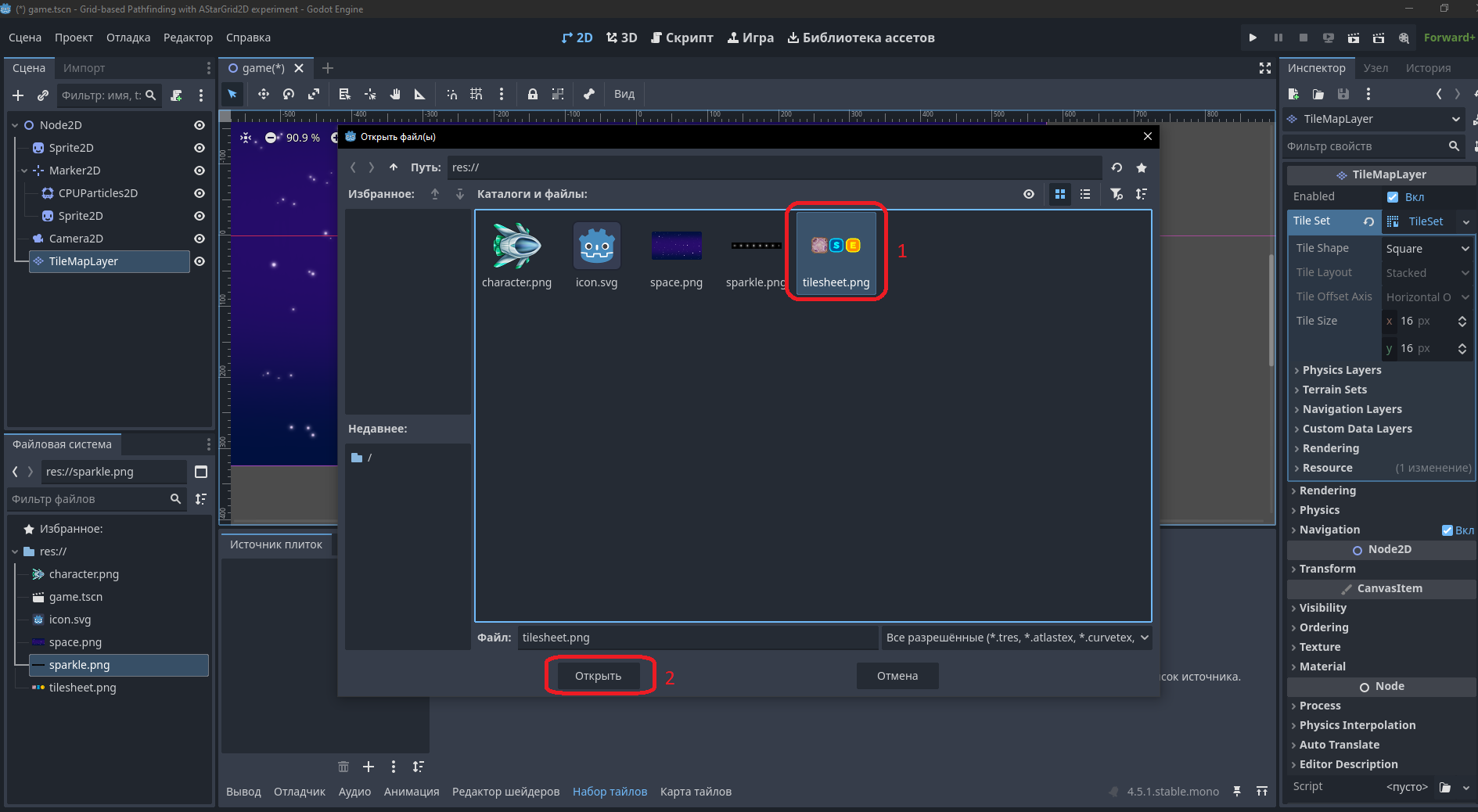Open the Вид menu button in viewport toolbar
The width and height of the screenshot is (1478, 812).
[x=624, y=94]
